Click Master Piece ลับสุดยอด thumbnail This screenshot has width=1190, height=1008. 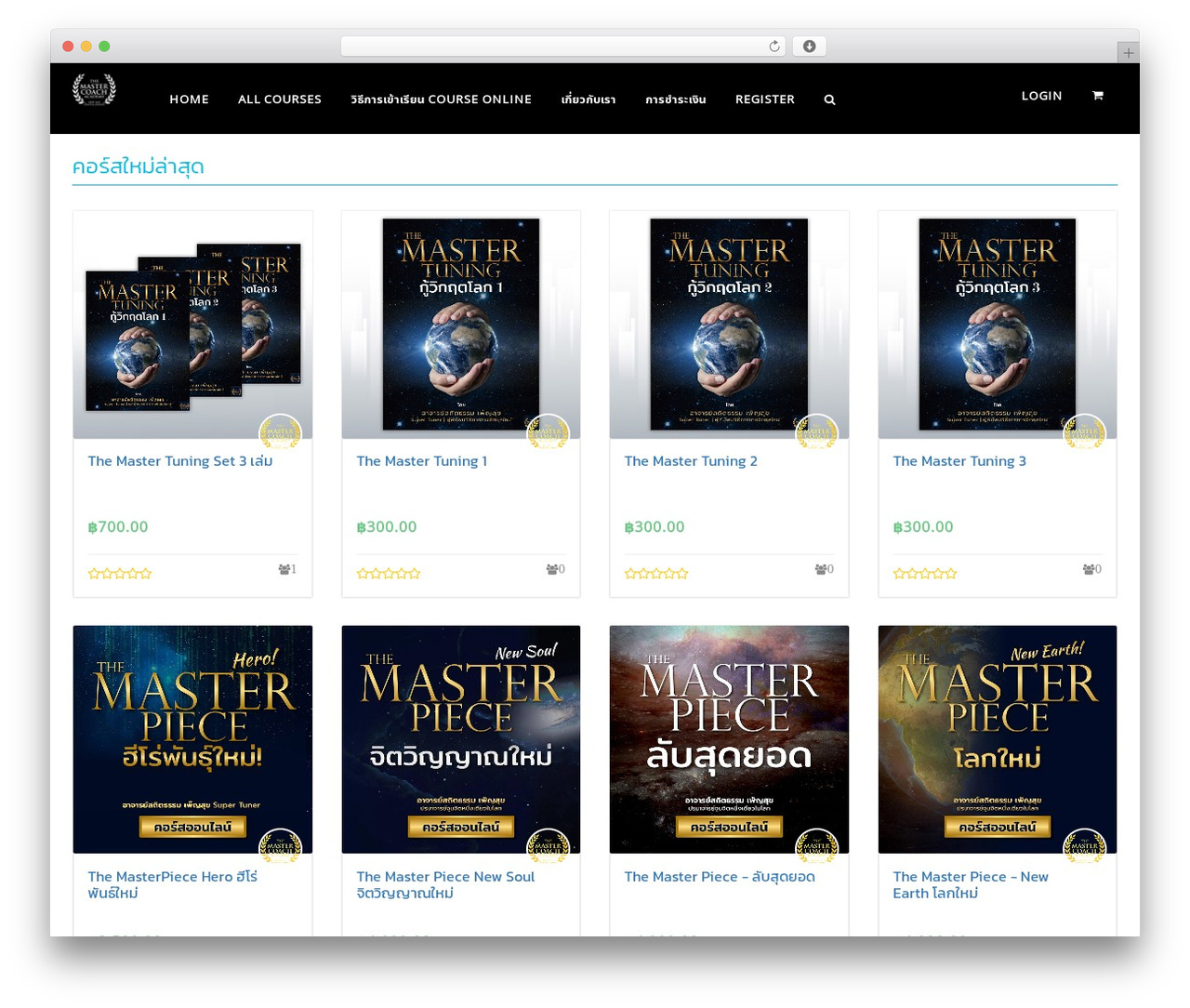click(x=729, y=739)
